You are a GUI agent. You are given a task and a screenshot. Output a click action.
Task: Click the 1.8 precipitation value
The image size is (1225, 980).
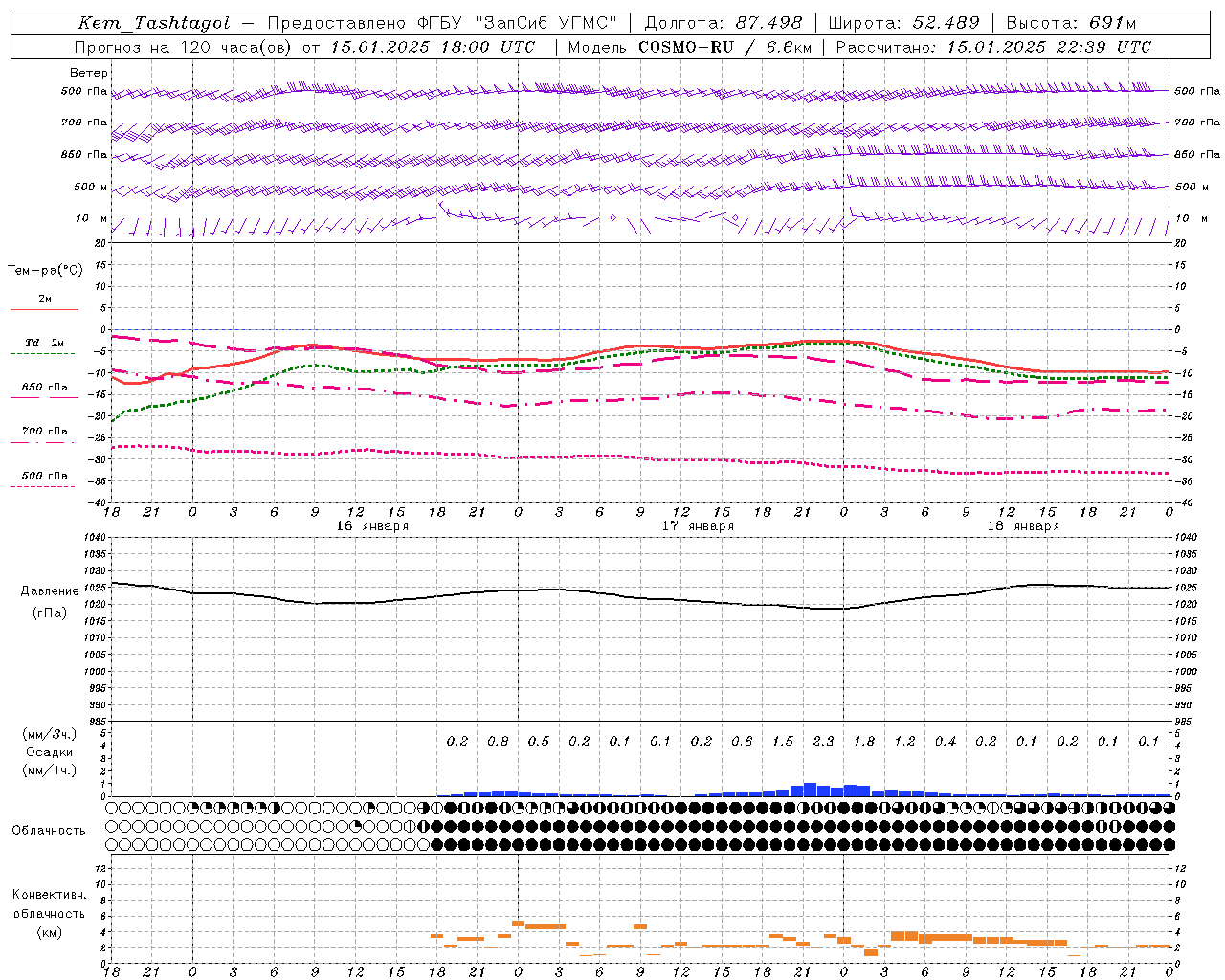click(863, 742)
